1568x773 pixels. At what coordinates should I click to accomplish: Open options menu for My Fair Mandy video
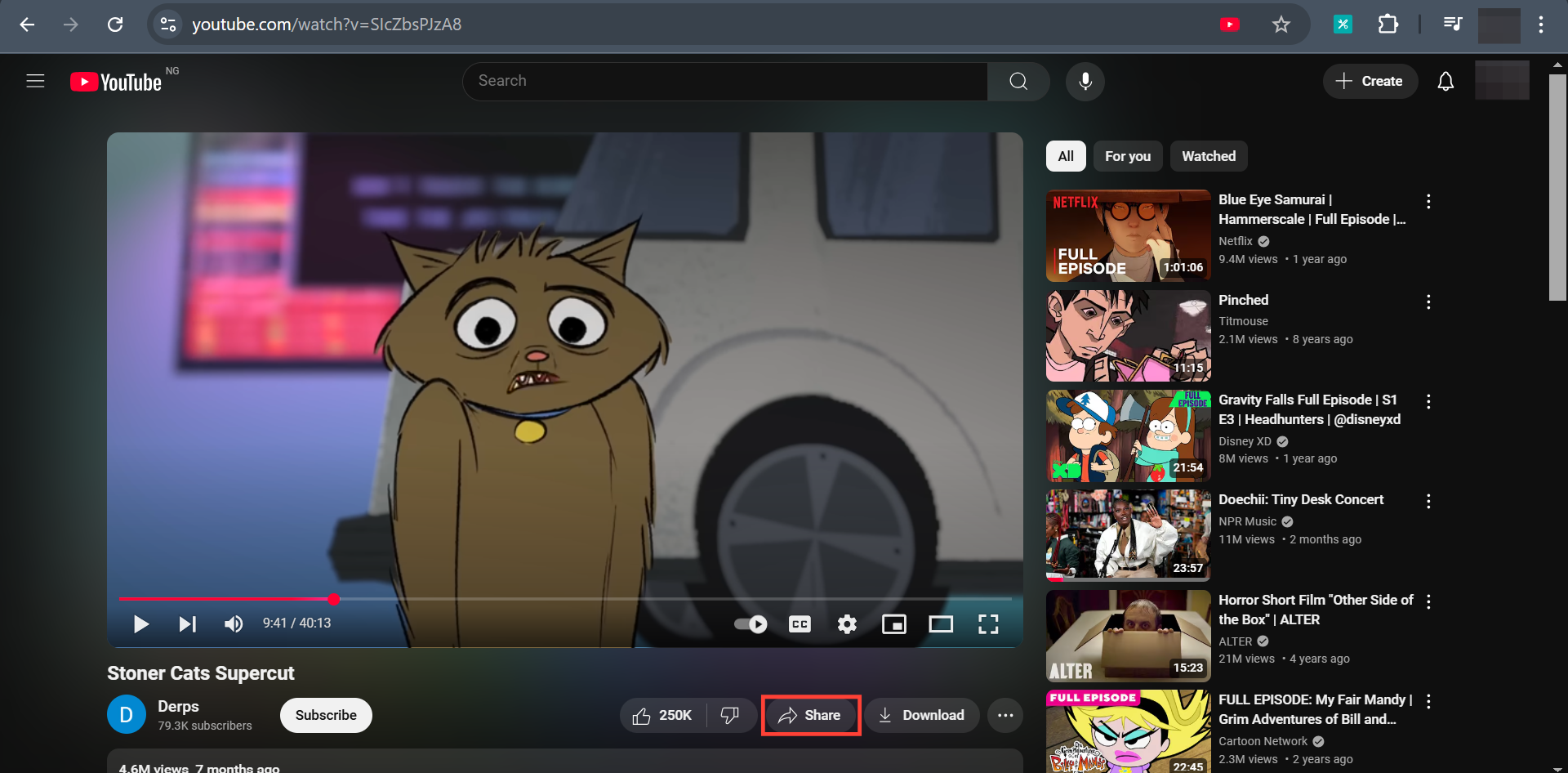click(1428, 701)
